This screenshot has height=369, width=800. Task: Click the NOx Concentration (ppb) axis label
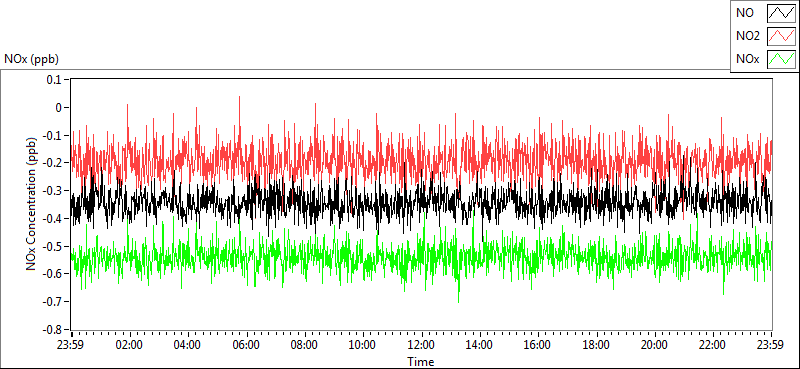coord(32,203)
